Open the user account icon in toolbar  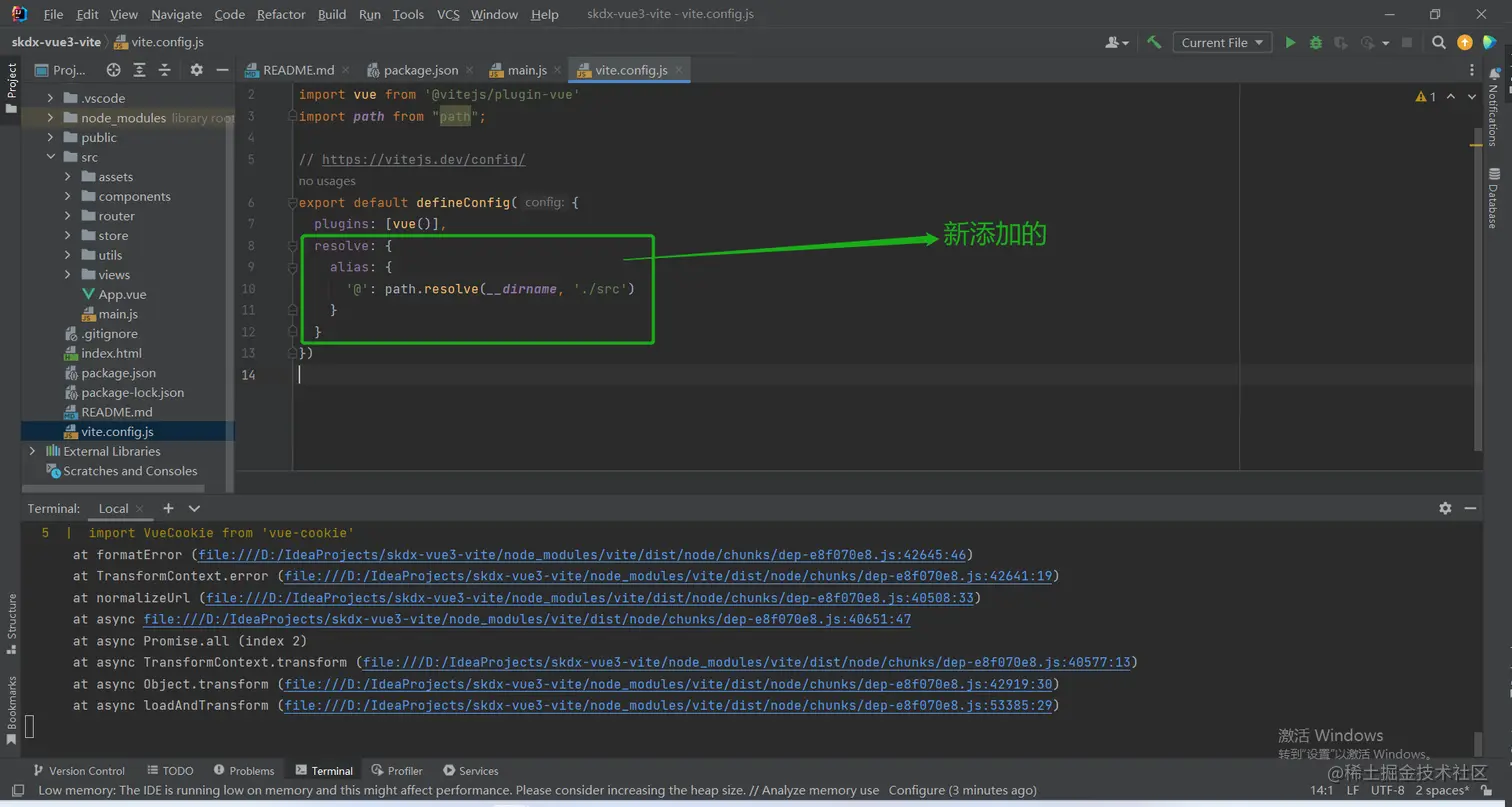coord(1116,42)
